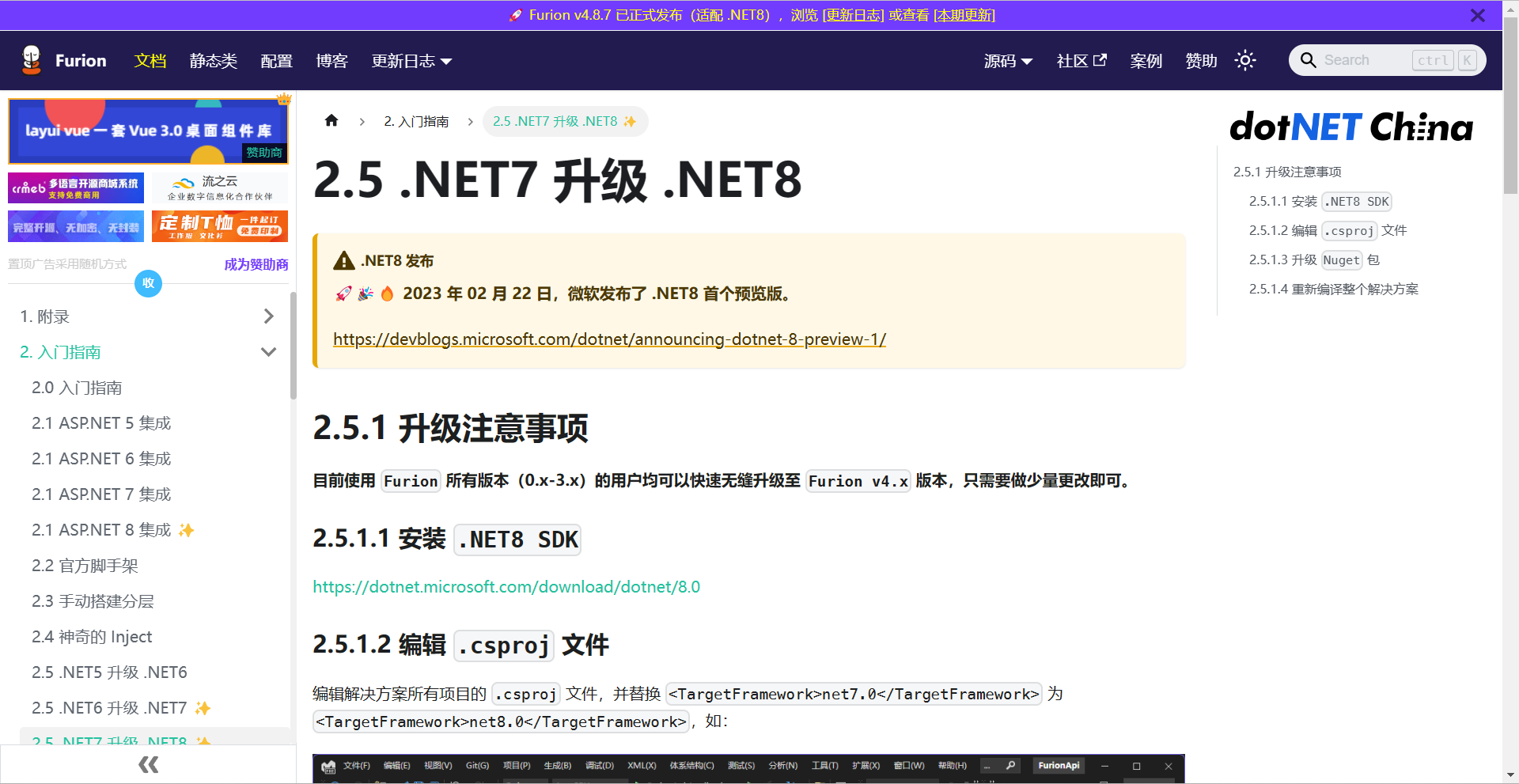This screenshot has height=784, width=1519.
Task: Click the 2.5.1.2 编辑 .csproj 文件 section heading
Action: [460, 645]
